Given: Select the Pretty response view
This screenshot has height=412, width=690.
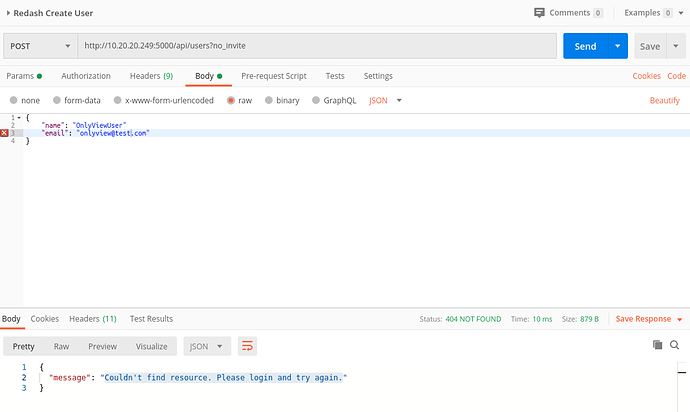Looking at the screenshot, I should tap(23, 346).
